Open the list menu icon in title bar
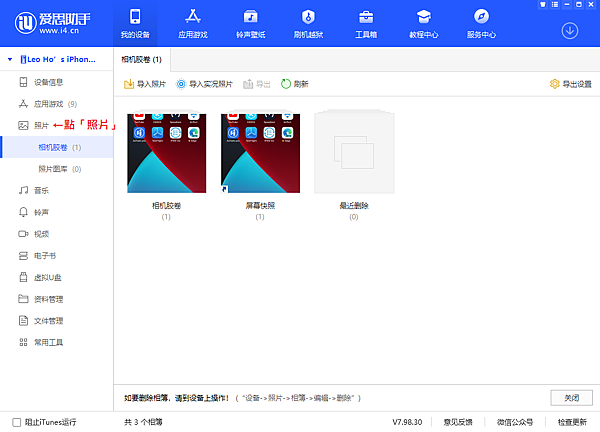This screenshot has width=600, height=432. pyautogui.click(x=555, y=5)
